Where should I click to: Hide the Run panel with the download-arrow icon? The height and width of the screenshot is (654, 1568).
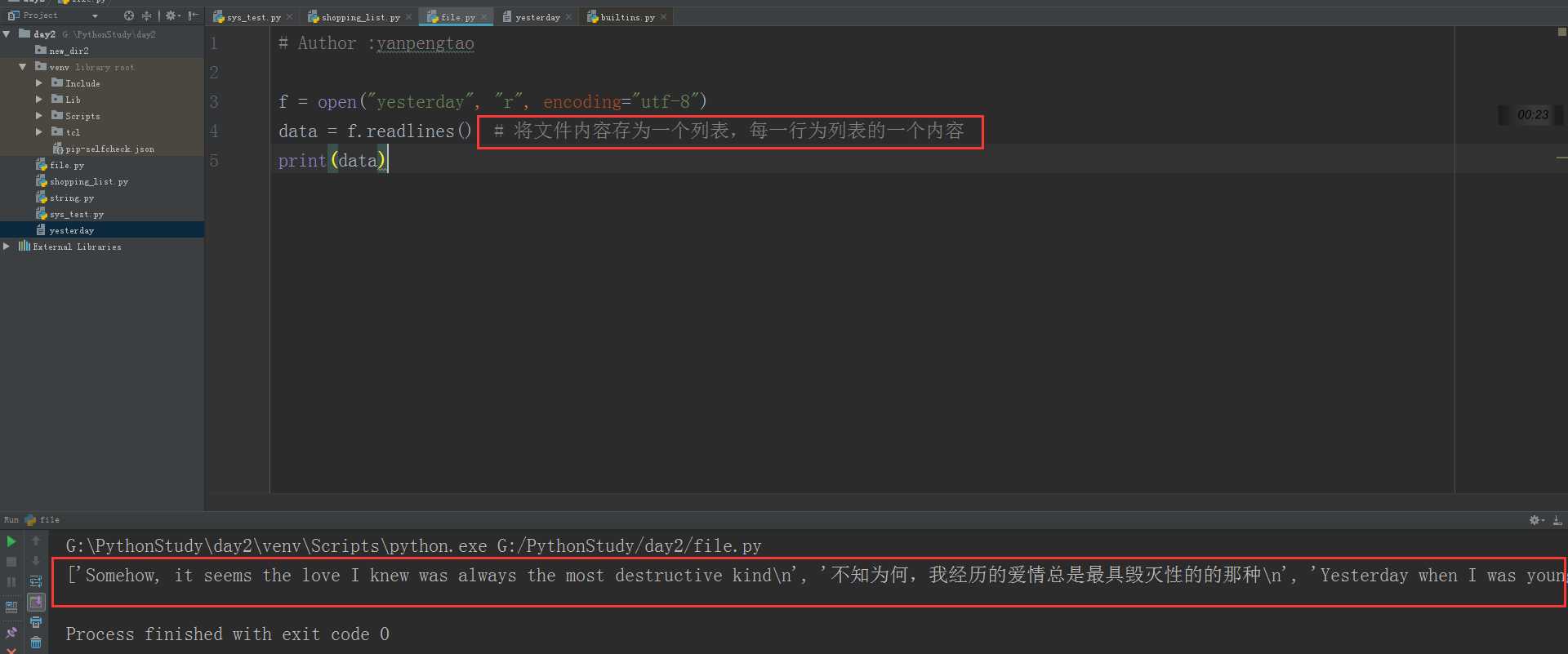[1557, 520]
